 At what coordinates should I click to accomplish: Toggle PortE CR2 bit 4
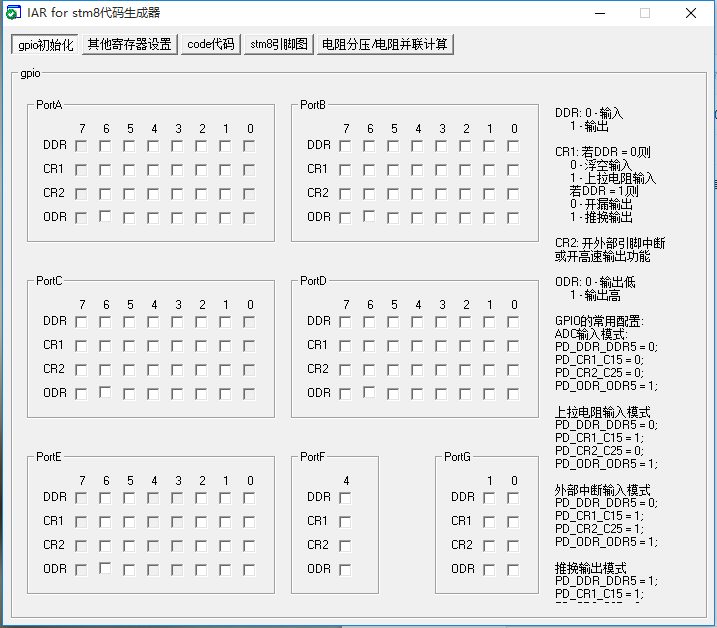point(153,546)
